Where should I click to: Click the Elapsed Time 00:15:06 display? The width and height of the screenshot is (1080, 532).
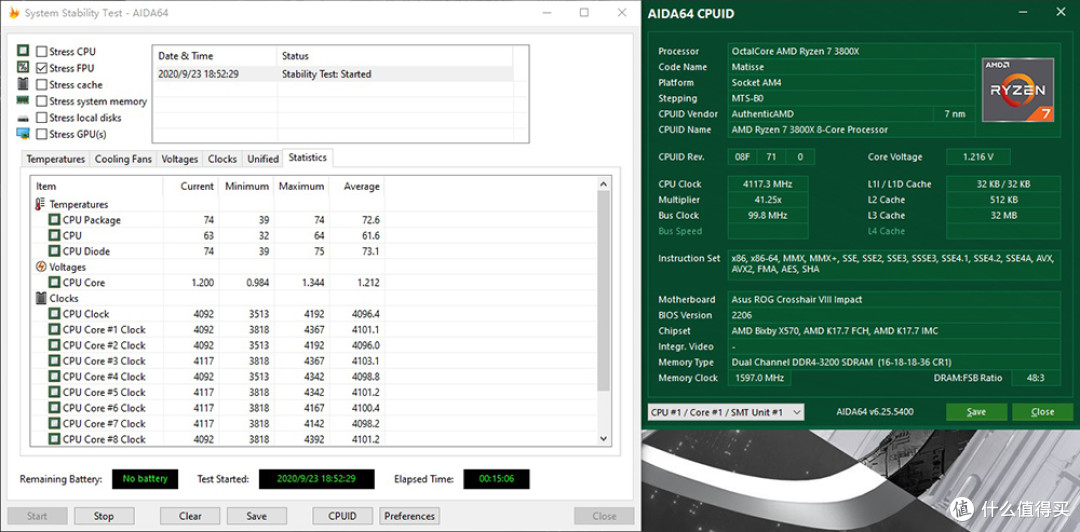tap(497, 479)
